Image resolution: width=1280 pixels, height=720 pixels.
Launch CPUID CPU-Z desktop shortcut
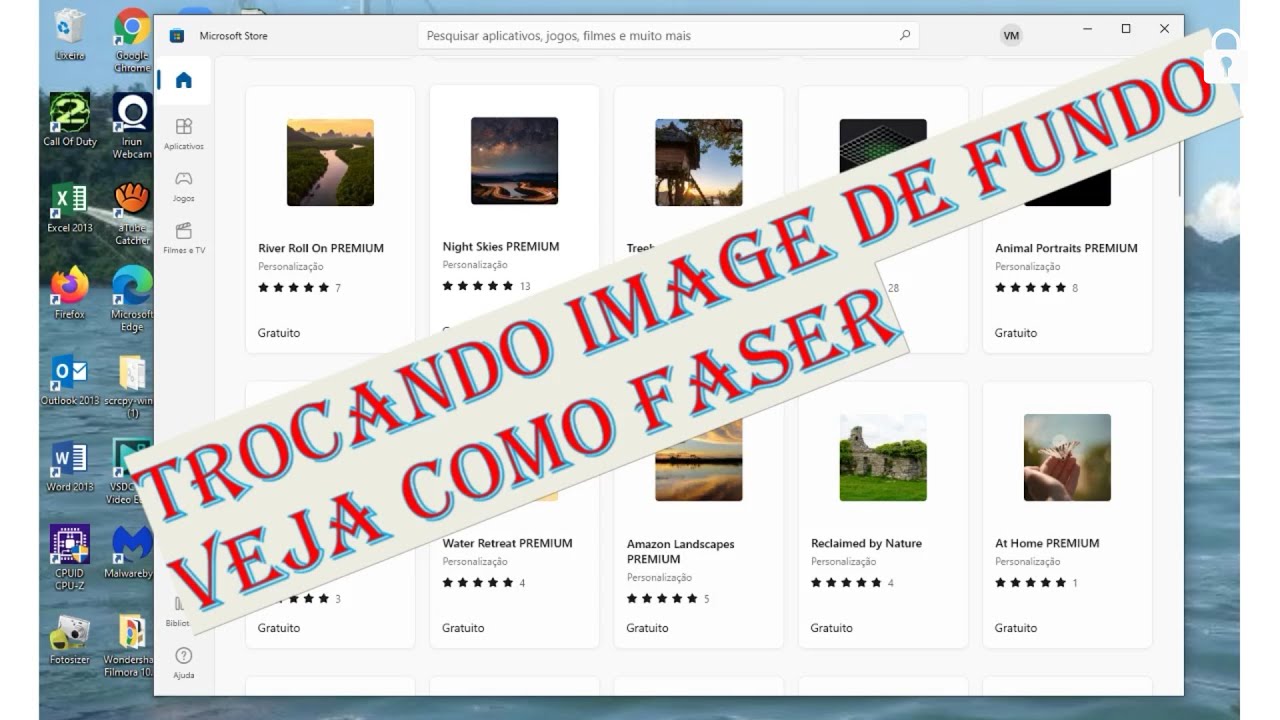(70, 559)
